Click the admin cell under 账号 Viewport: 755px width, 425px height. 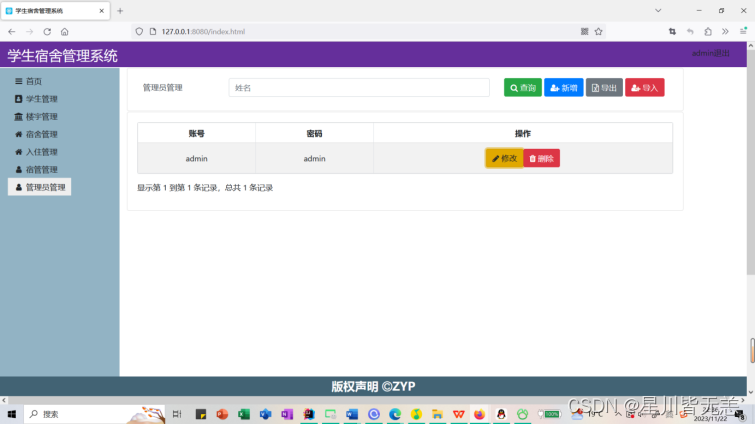pos(196,158)
